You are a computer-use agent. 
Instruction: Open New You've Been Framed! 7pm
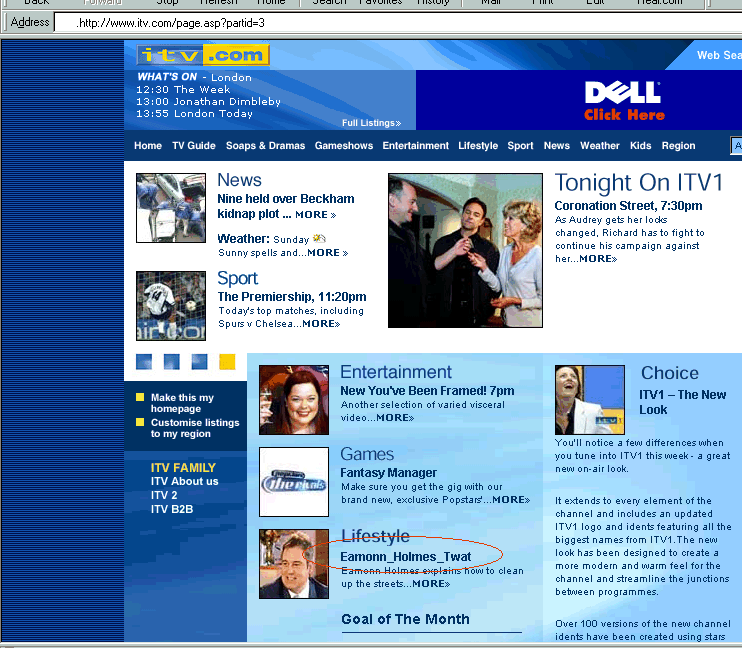[427, 391]
